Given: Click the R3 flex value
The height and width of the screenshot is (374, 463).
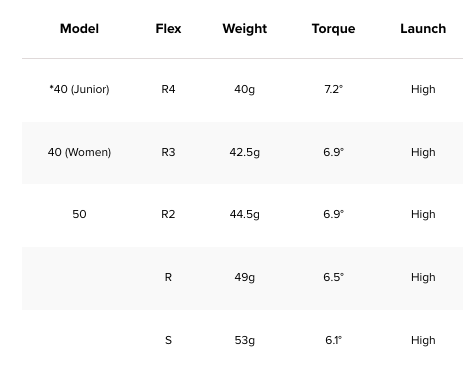Looking at the screenshot, I should point(168,152).
